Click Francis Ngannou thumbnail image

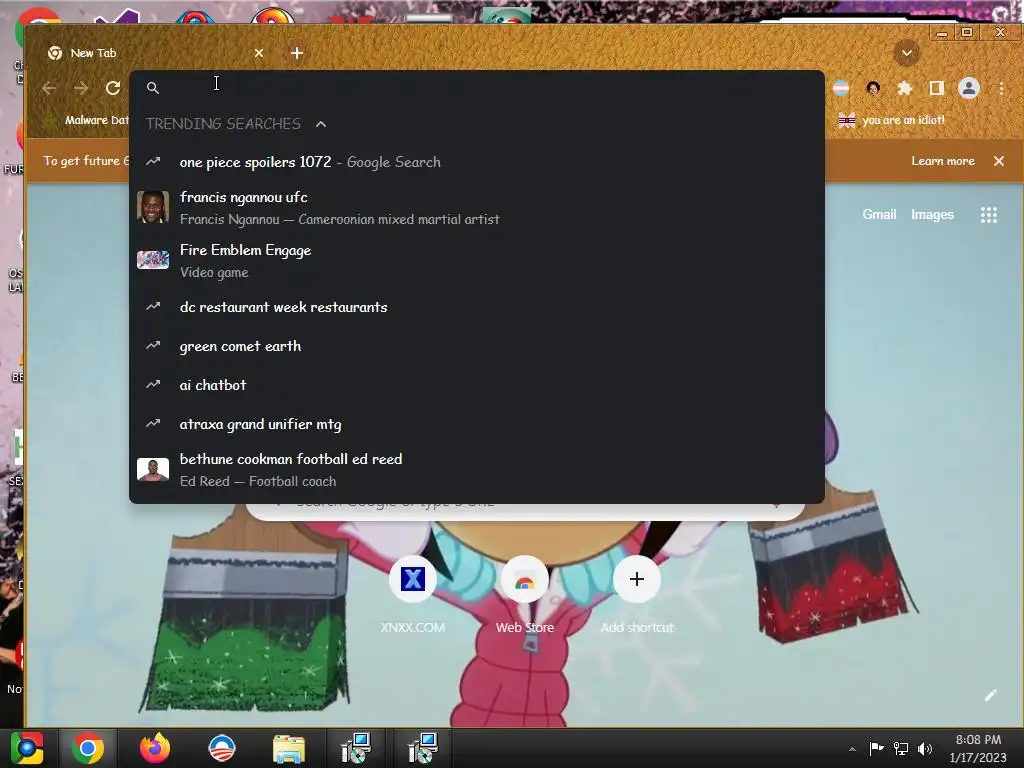pyautogui.click(x=153, y=207)
